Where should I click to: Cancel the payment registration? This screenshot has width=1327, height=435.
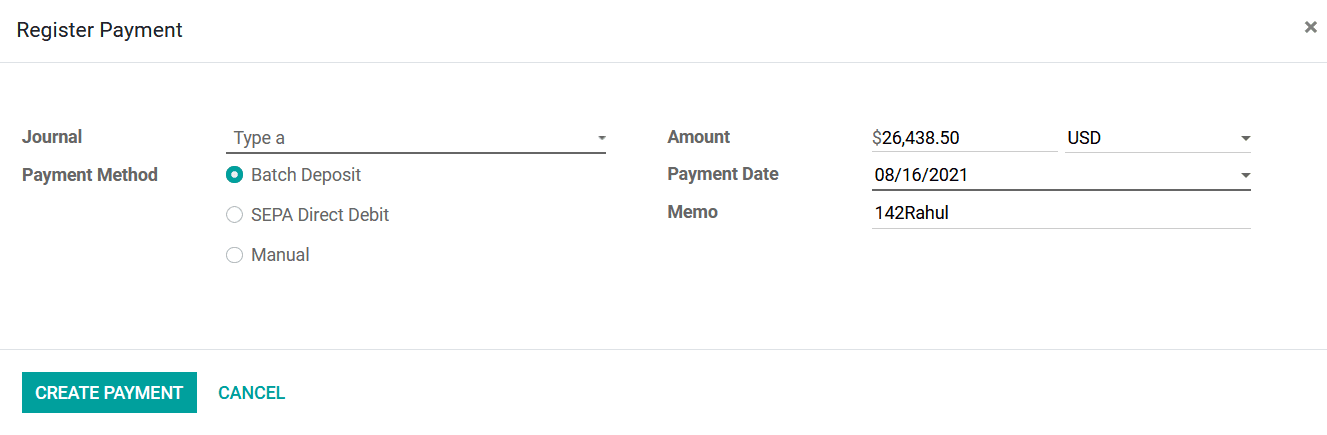pyautogui.click(x=252, y=393)
